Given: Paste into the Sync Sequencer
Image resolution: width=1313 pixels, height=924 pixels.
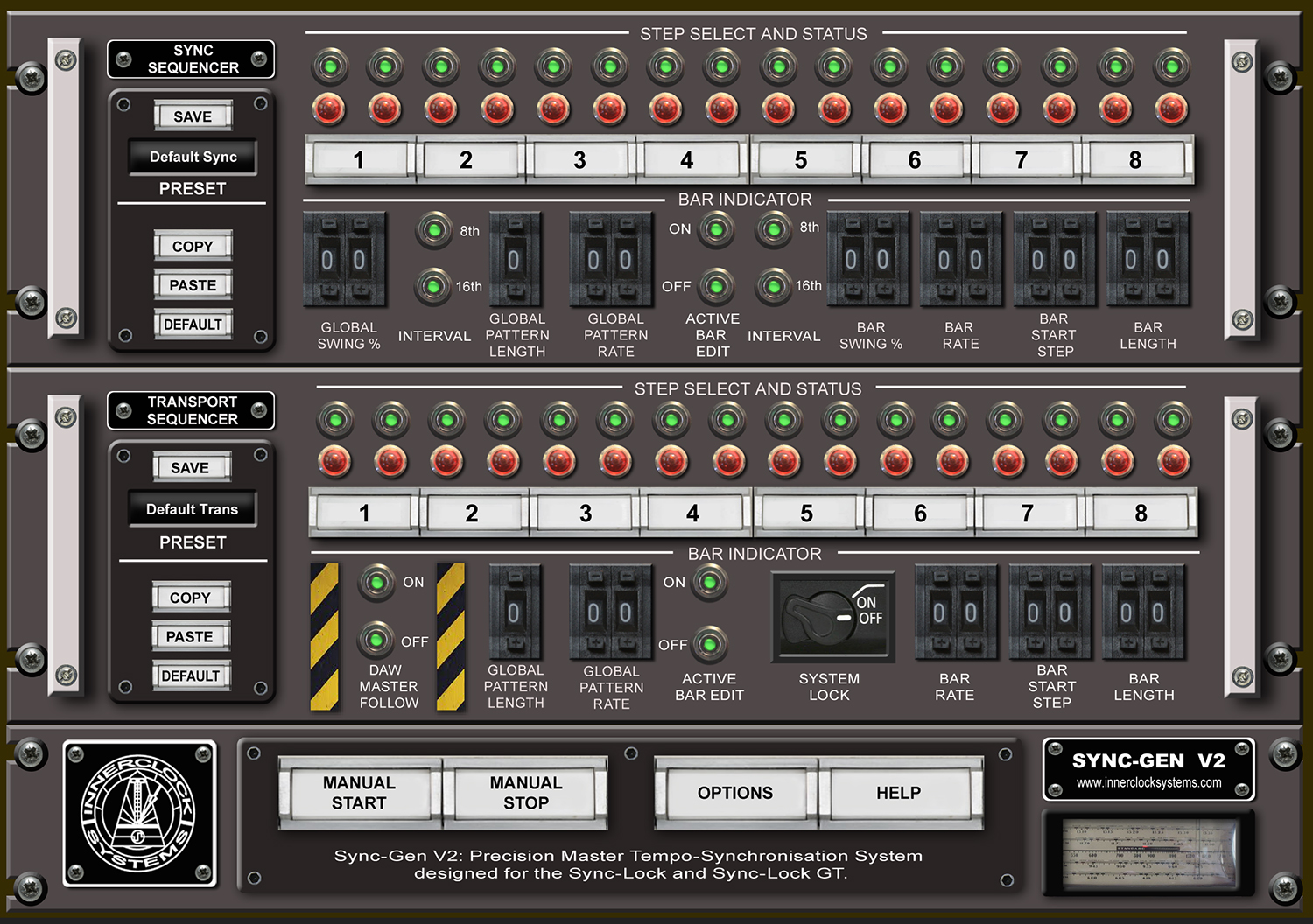Looking at the screenshot, I should pyautogui.click(x=193, y=285).
